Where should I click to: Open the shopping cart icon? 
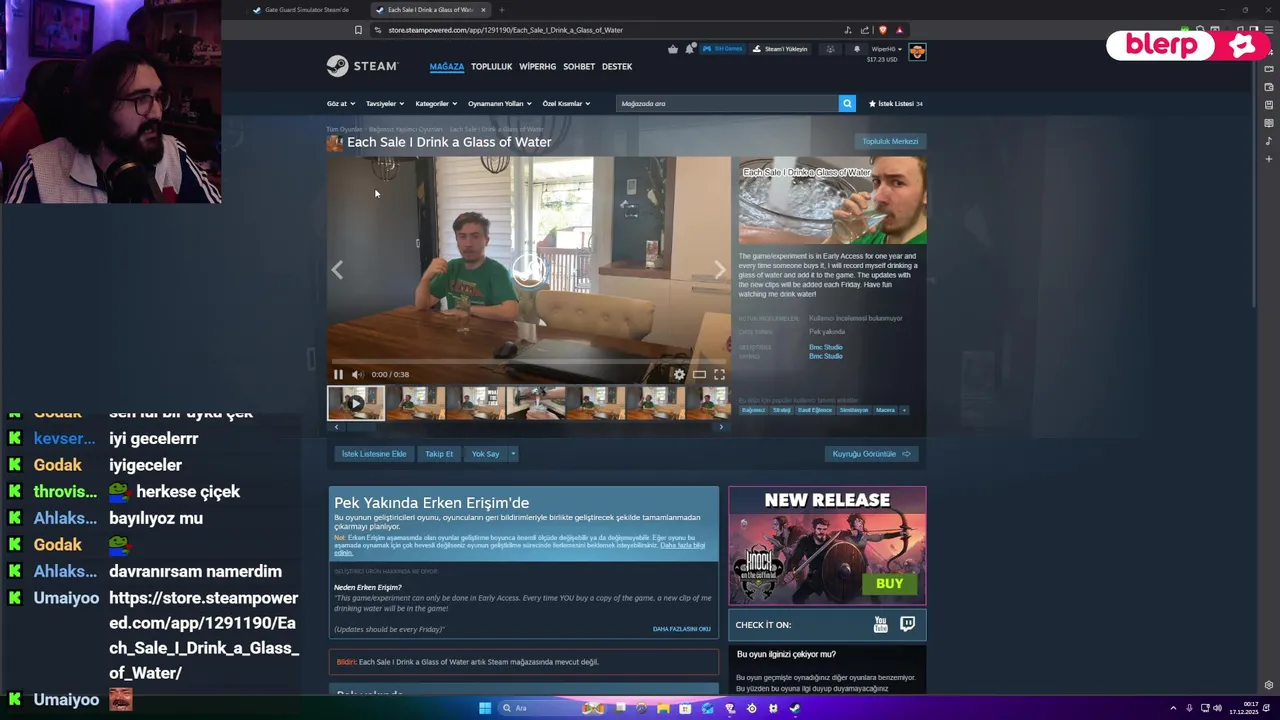673,48
